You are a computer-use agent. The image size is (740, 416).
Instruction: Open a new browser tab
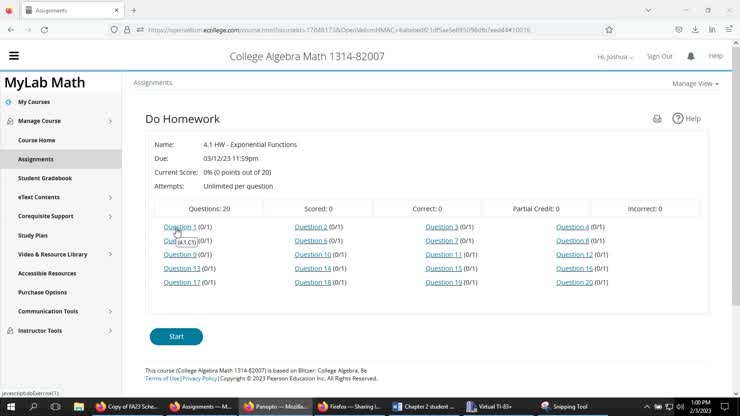[134, 10]
